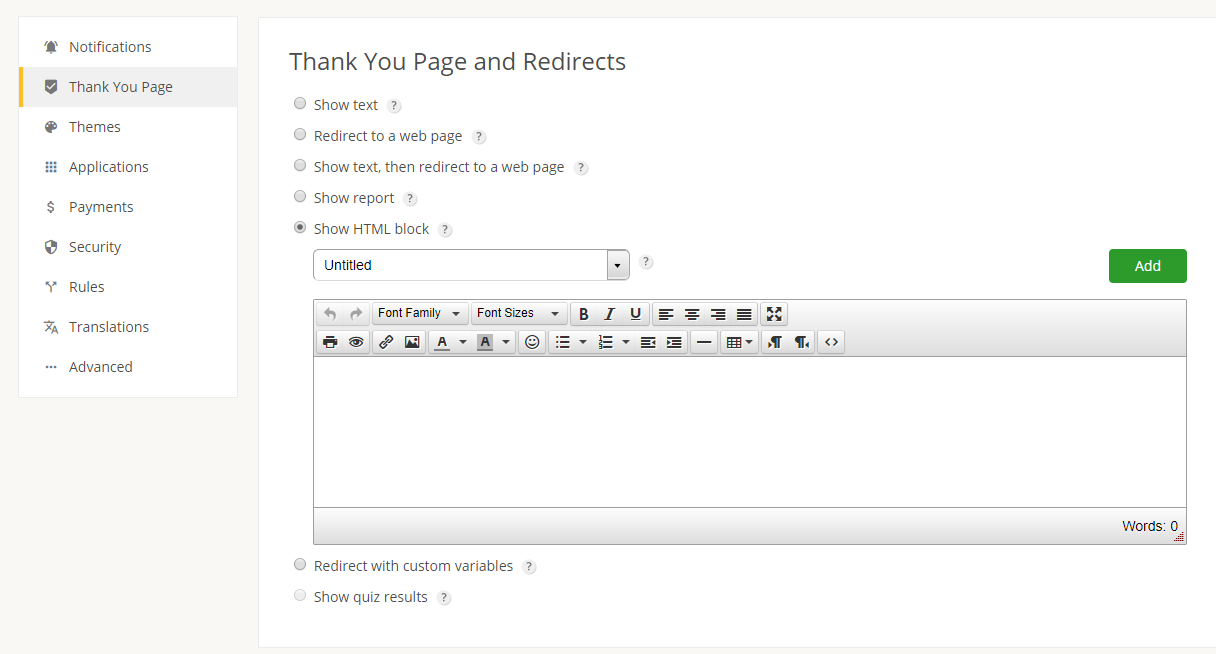Go to the Thank You Page section
The height and width of the screenshot is (654, 1216).
(x=128, y=87)
